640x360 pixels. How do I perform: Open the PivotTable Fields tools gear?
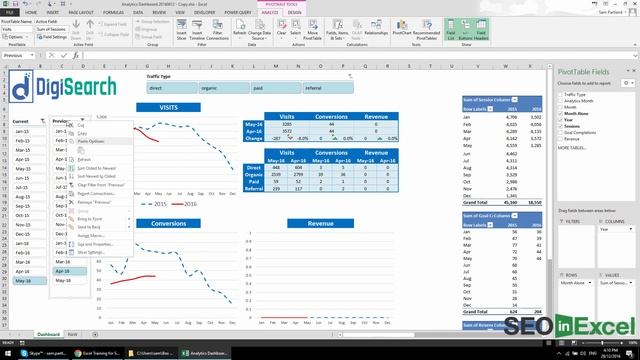coord(627,83)
